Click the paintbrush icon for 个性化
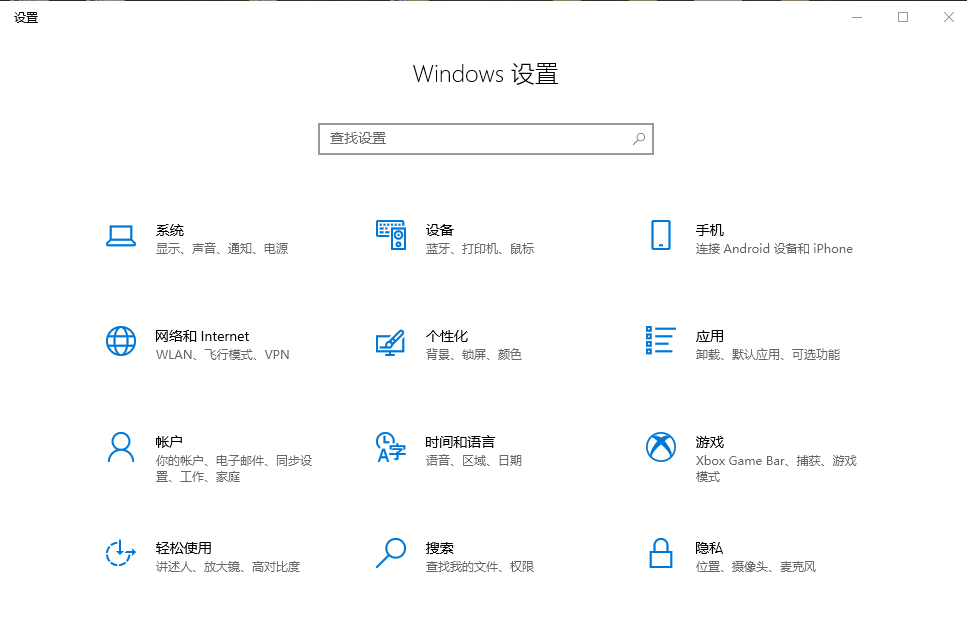The width and height of the screenshot is (967, 642). [x=390, y=343]
